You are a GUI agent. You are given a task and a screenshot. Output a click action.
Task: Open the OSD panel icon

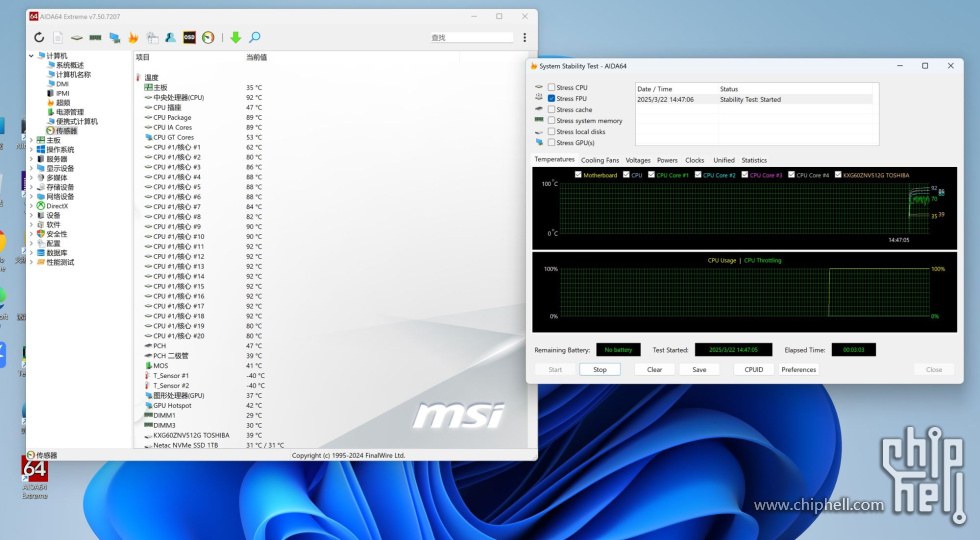point(189,38)
